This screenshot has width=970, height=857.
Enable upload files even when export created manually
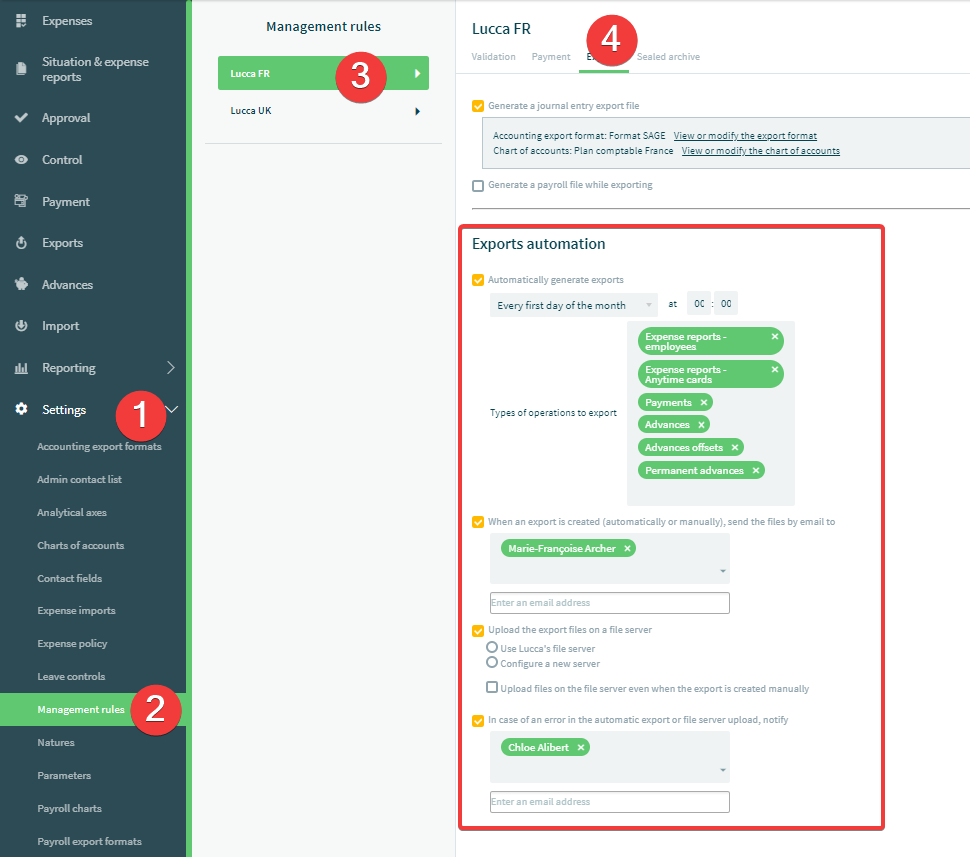492,687
